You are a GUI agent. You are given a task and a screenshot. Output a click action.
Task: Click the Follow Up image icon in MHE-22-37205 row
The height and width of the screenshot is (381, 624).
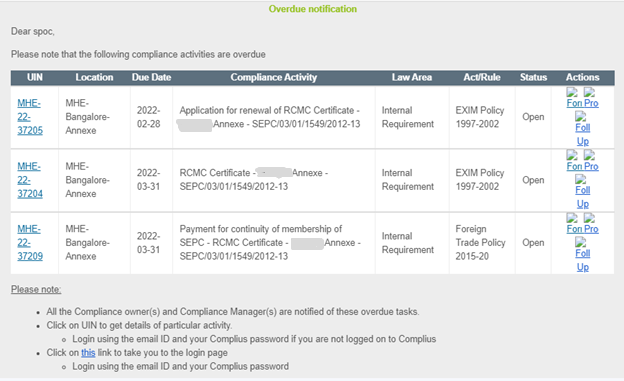(581, 117)
